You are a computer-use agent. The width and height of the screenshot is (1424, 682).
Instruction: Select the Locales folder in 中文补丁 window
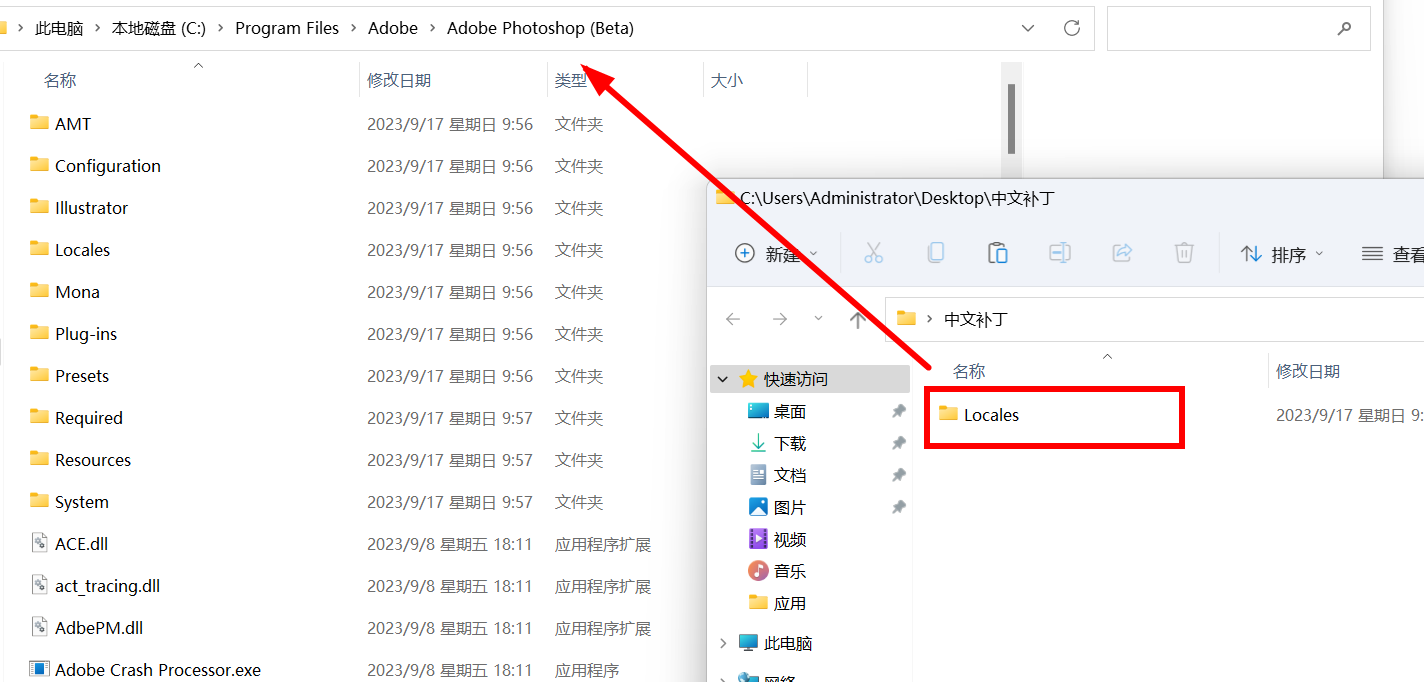click(991, 415)
